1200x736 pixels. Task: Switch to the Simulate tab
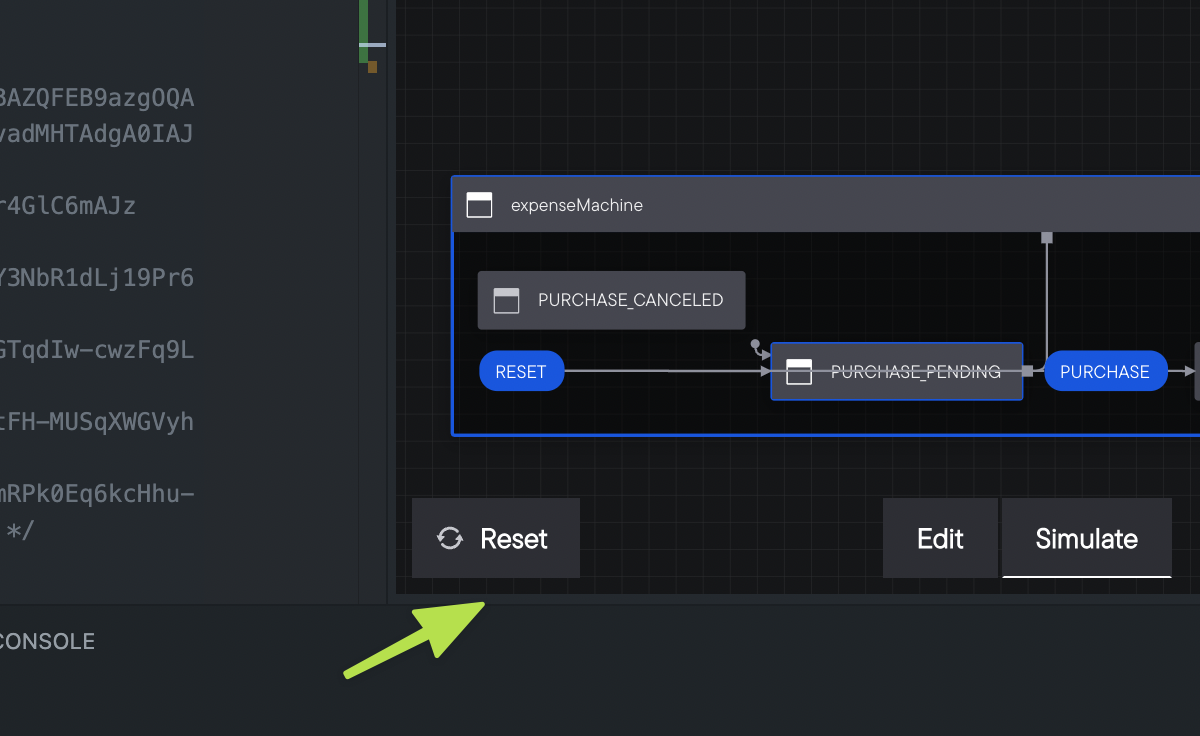[x=1087, y=538]
